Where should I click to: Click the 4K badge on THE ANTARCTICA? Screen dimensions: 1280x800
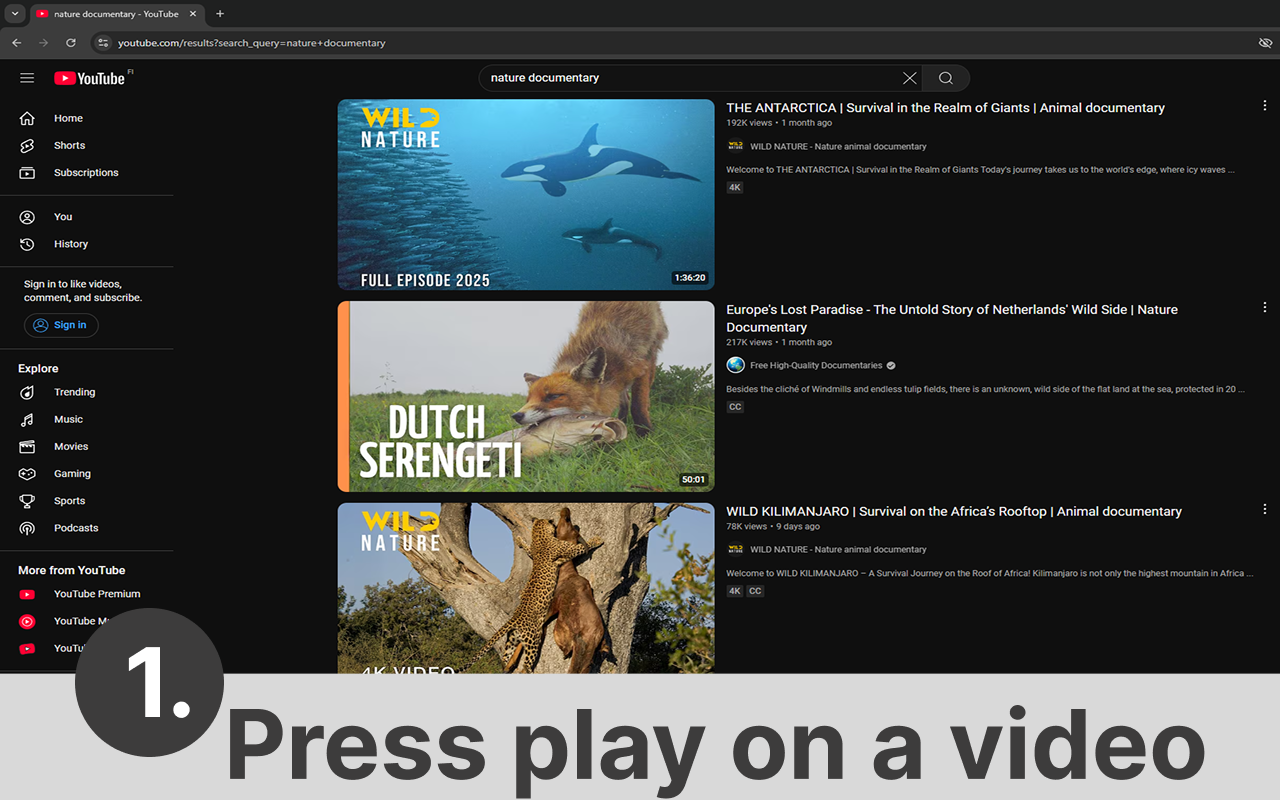click(x=735, y=188)
